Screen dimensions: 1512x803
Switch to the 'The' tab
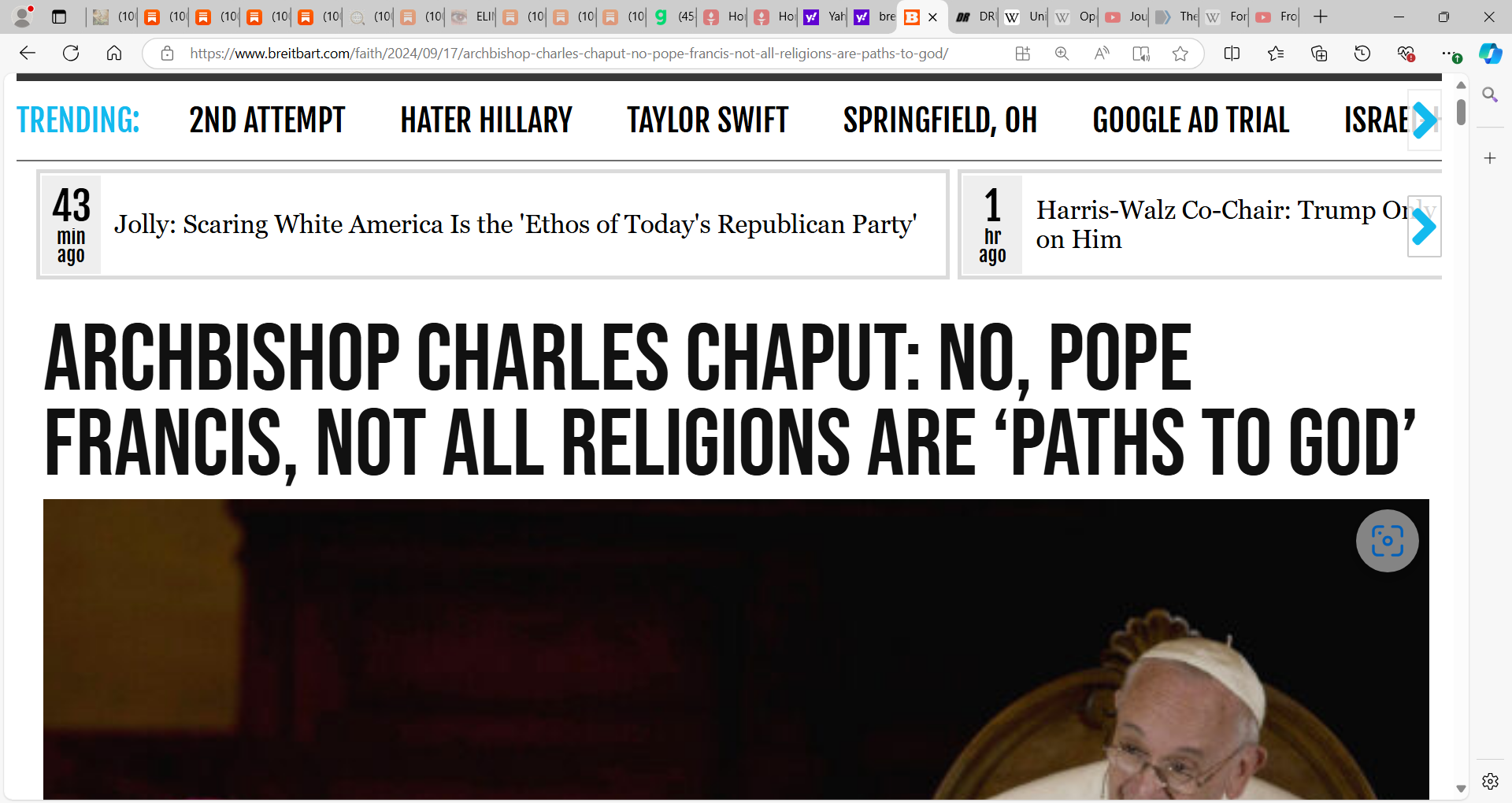[1177, 17]
